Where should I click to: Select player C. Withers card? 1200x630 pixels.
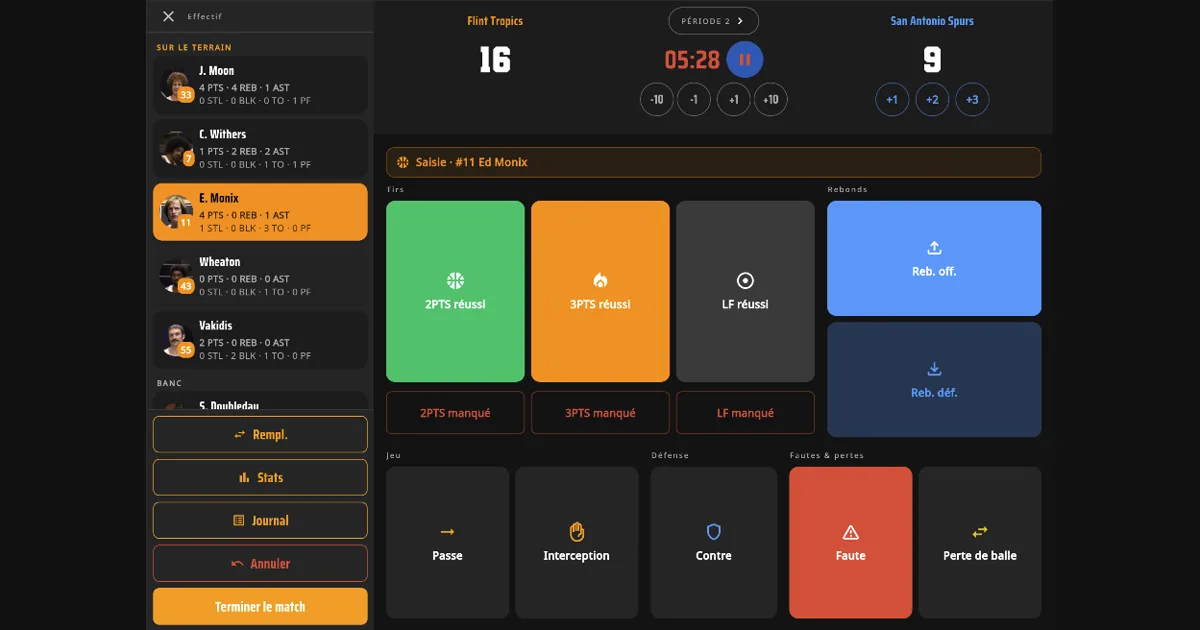(x=260, y=149)
